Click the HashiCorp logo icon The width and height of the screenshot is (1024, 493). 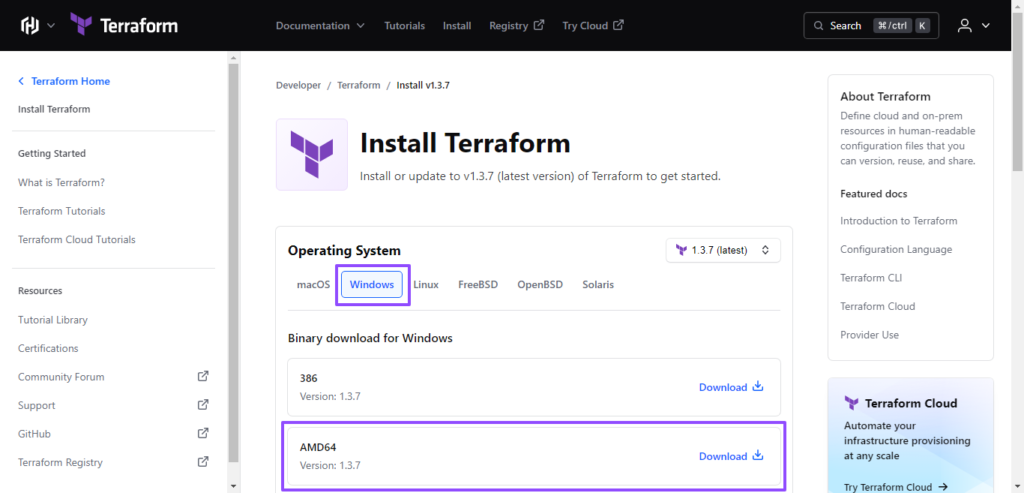(x=30, y=25)
